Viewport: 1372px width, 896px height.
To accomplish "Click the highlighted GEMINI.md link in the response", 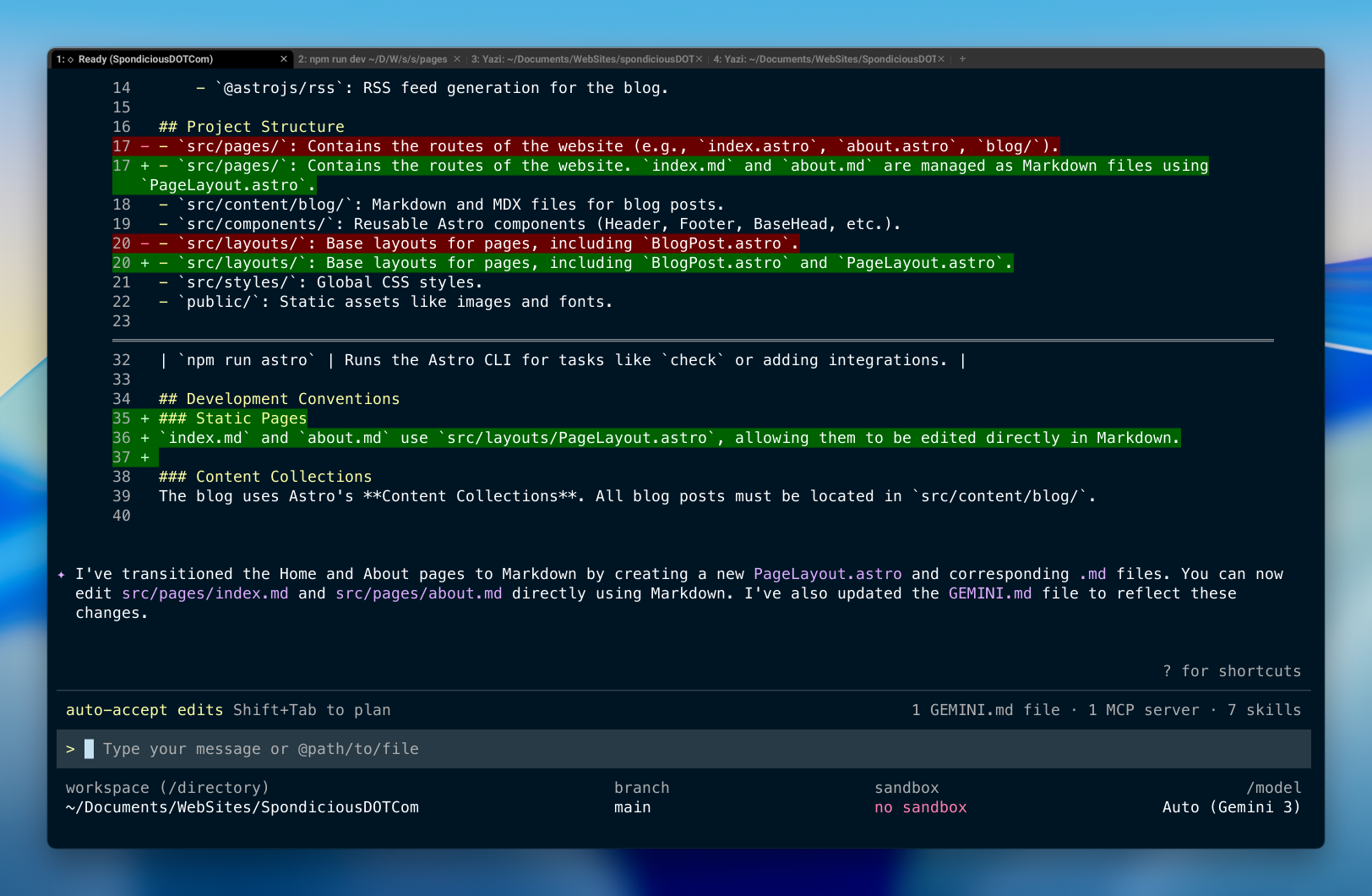I will click(x=989, y=593).
